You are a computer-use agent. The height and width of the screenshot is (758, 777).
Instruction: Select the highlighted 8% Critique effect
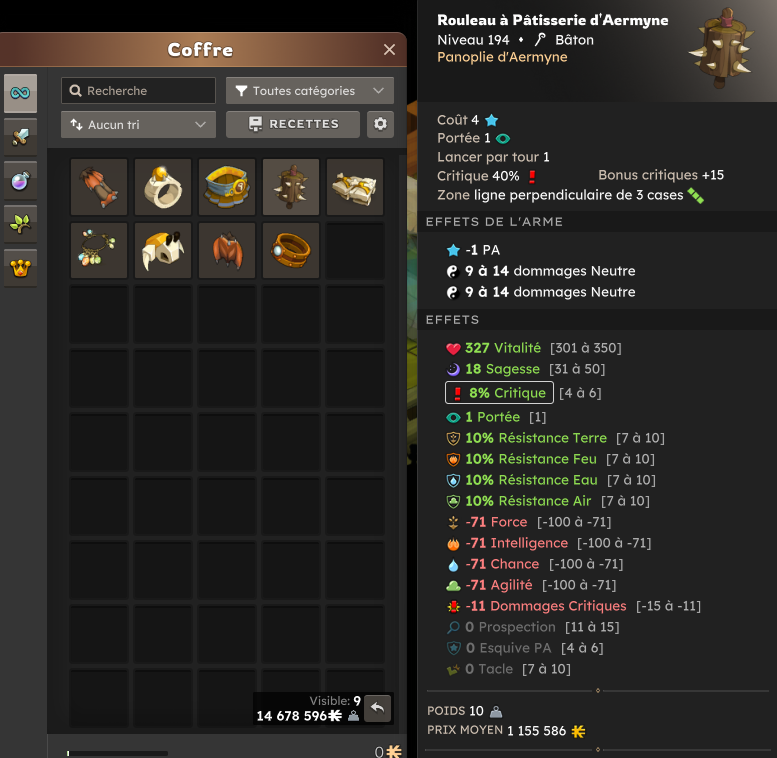tap(499, 393)
